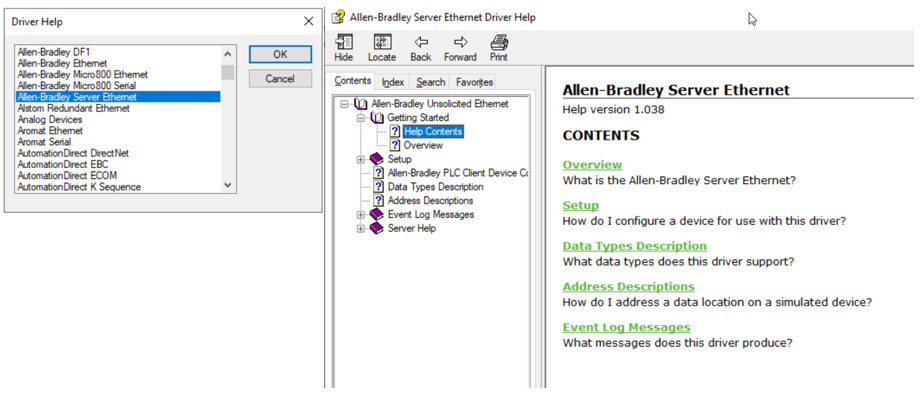922x399 pixels.
Task: Expand the Server Help tree node
Action: (x=360, y=228)
